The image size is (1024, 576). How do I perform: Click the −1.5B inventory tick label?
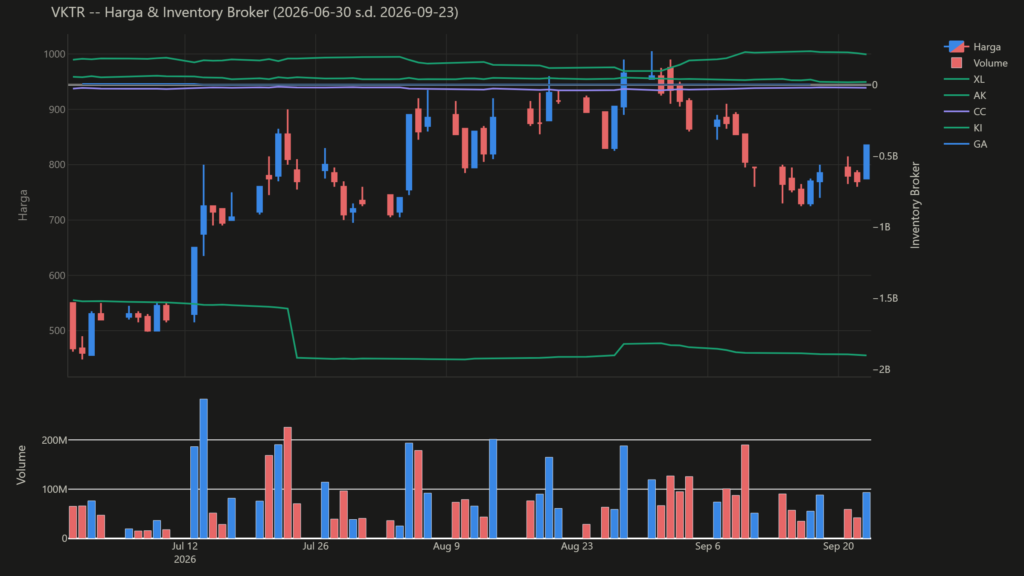click(x=885, y=298)
